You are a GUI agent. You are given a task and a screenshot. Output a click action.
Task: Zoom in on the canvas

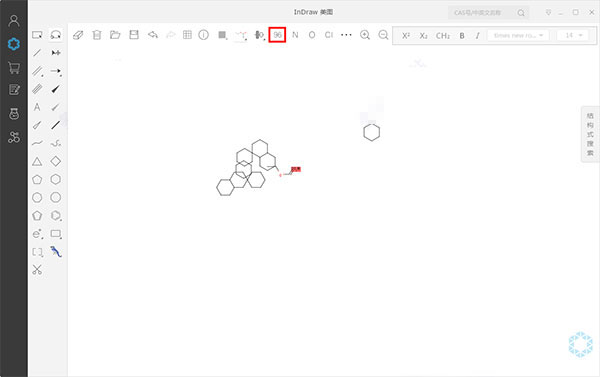365,35
